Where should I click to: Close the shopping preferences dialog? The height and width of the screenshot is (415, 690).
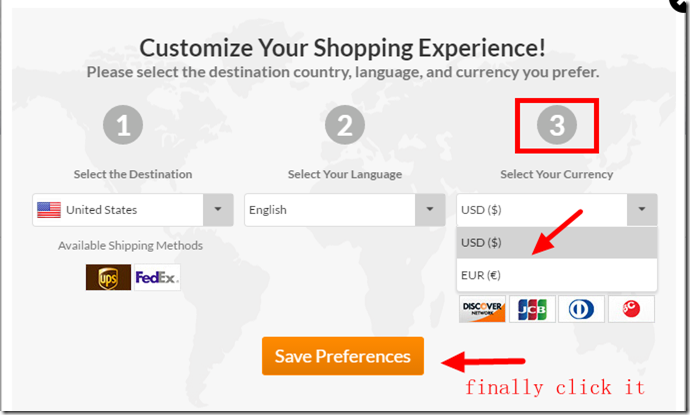pos(679,5)
